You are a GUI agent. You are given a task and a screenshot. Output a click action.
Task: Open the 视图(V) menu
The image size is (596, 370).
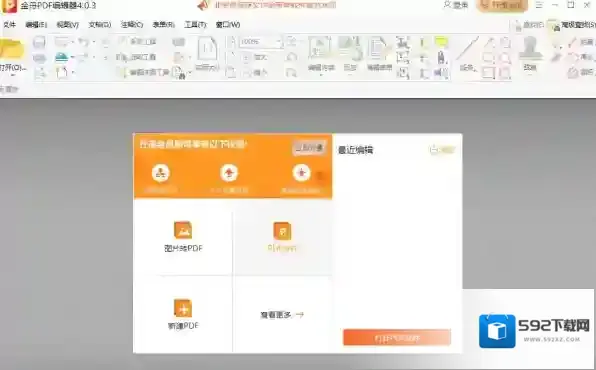(67, 25)
